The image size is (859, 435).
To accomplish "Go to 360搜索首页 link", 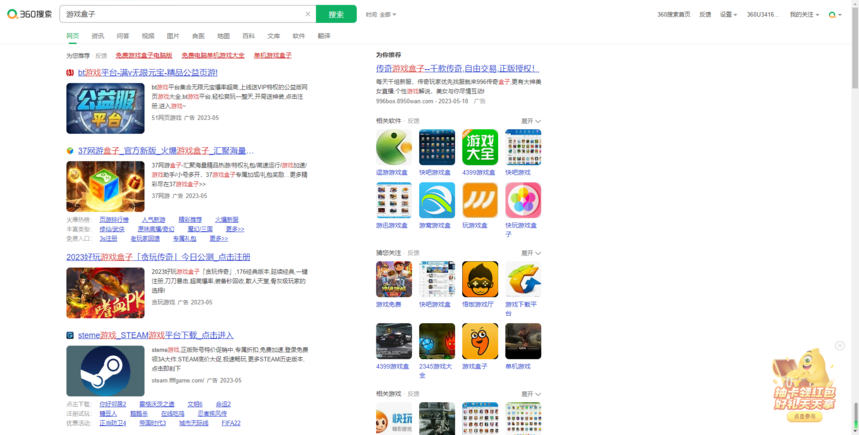I will pos(673,15).
